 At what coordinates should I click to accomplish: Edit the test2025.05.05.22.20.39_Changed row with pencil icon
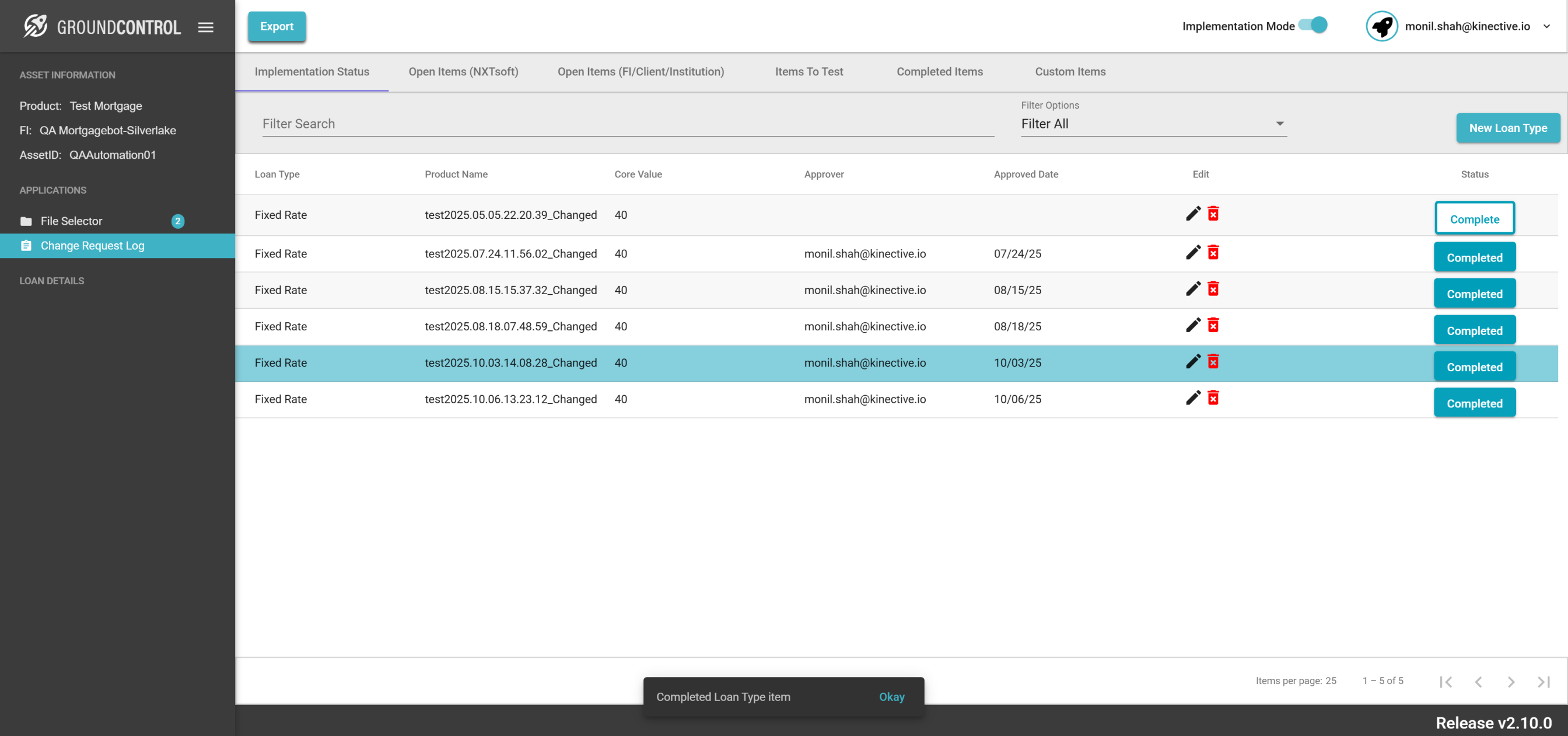point(1193,214)
